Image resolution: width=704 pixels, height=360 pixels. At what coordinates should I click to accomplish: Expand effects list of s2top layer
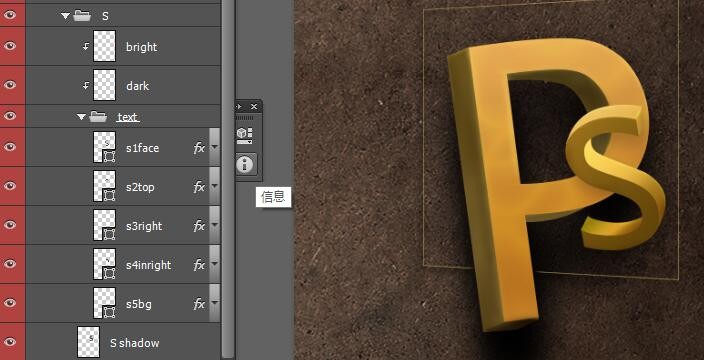tap(215, 186)
